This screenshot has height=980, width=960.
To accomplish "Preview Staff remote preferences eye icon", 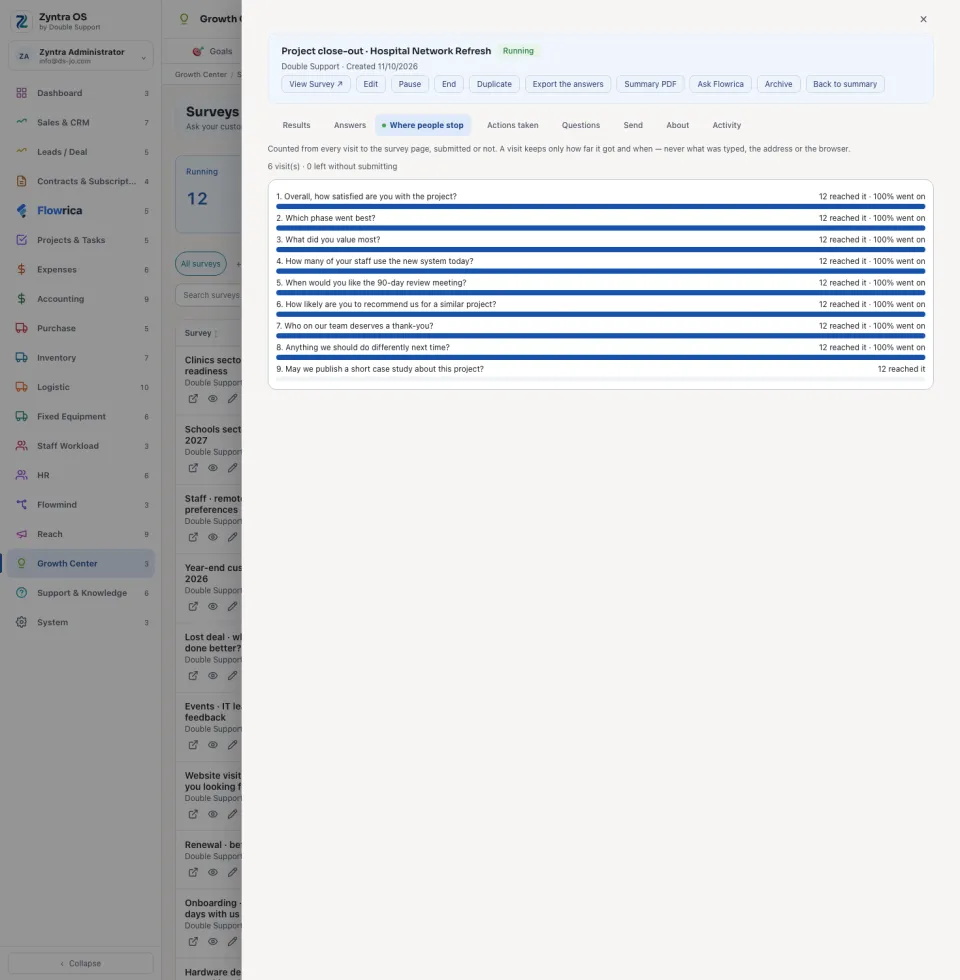I will click(x=212, y=538).
